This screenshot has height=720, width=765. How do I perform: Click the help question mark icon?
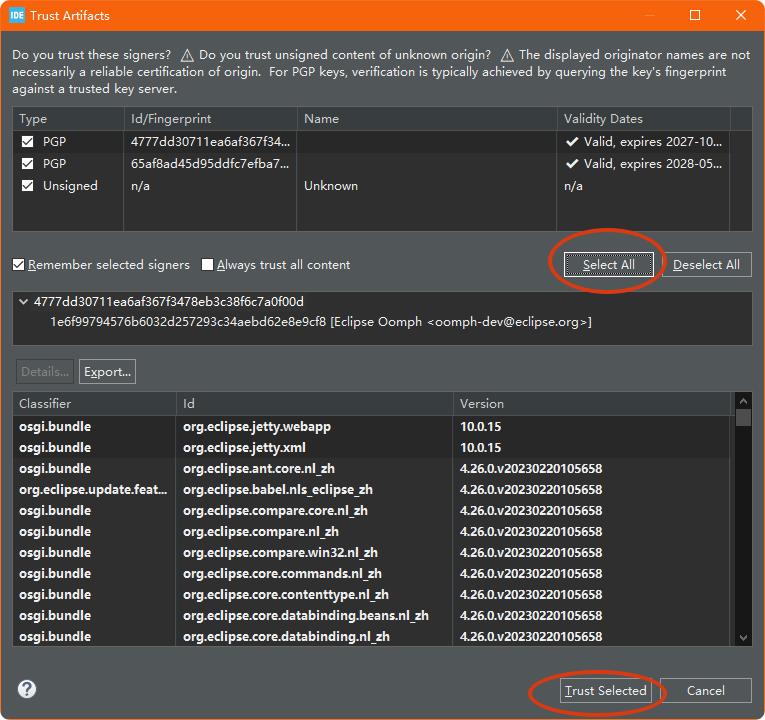coord(27,689)
